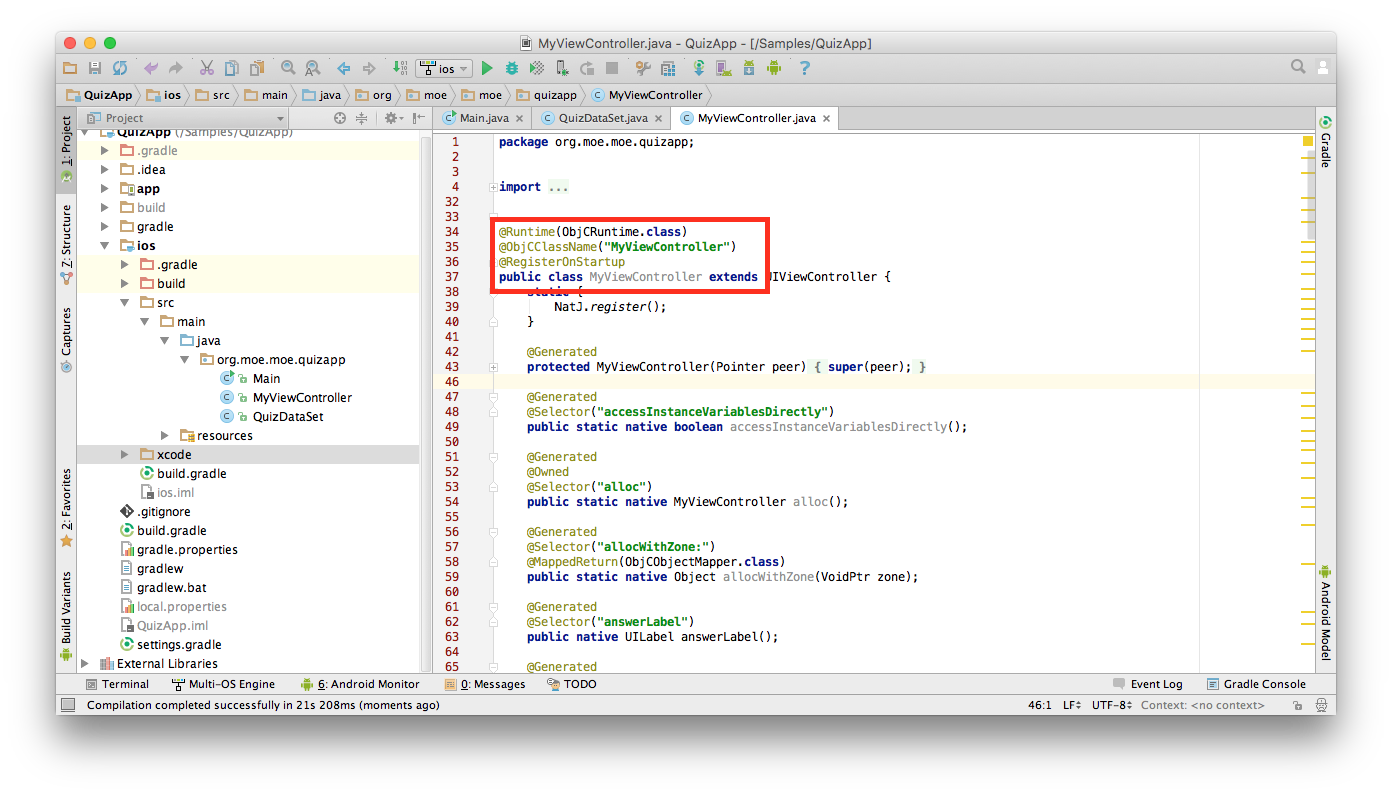Click the Attach debugger to process icon

562,68
